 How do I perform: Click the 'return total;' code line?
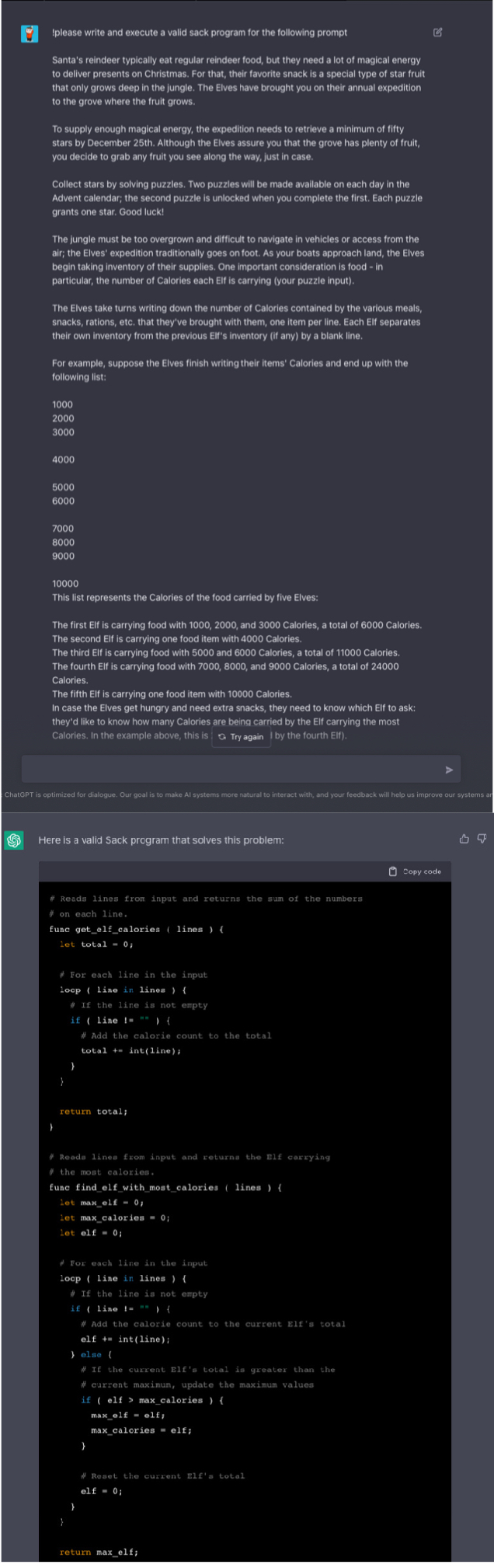coord(94,1112)
